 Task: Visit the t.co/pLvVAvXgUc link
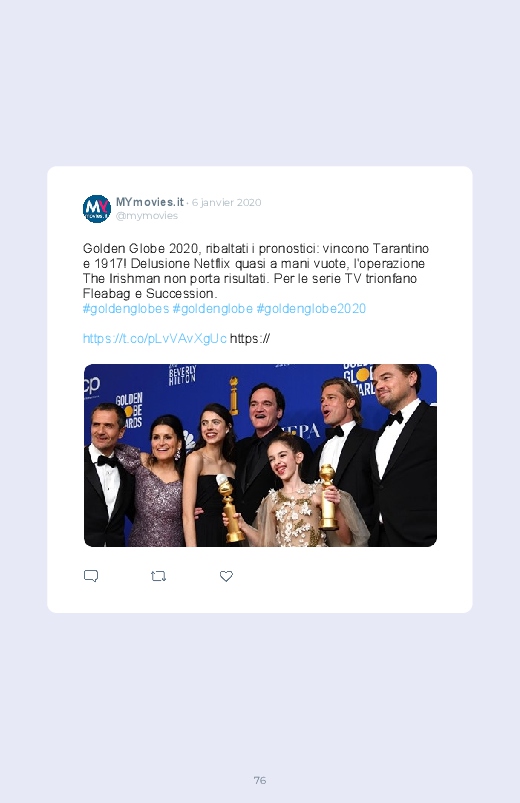(154, 339)
